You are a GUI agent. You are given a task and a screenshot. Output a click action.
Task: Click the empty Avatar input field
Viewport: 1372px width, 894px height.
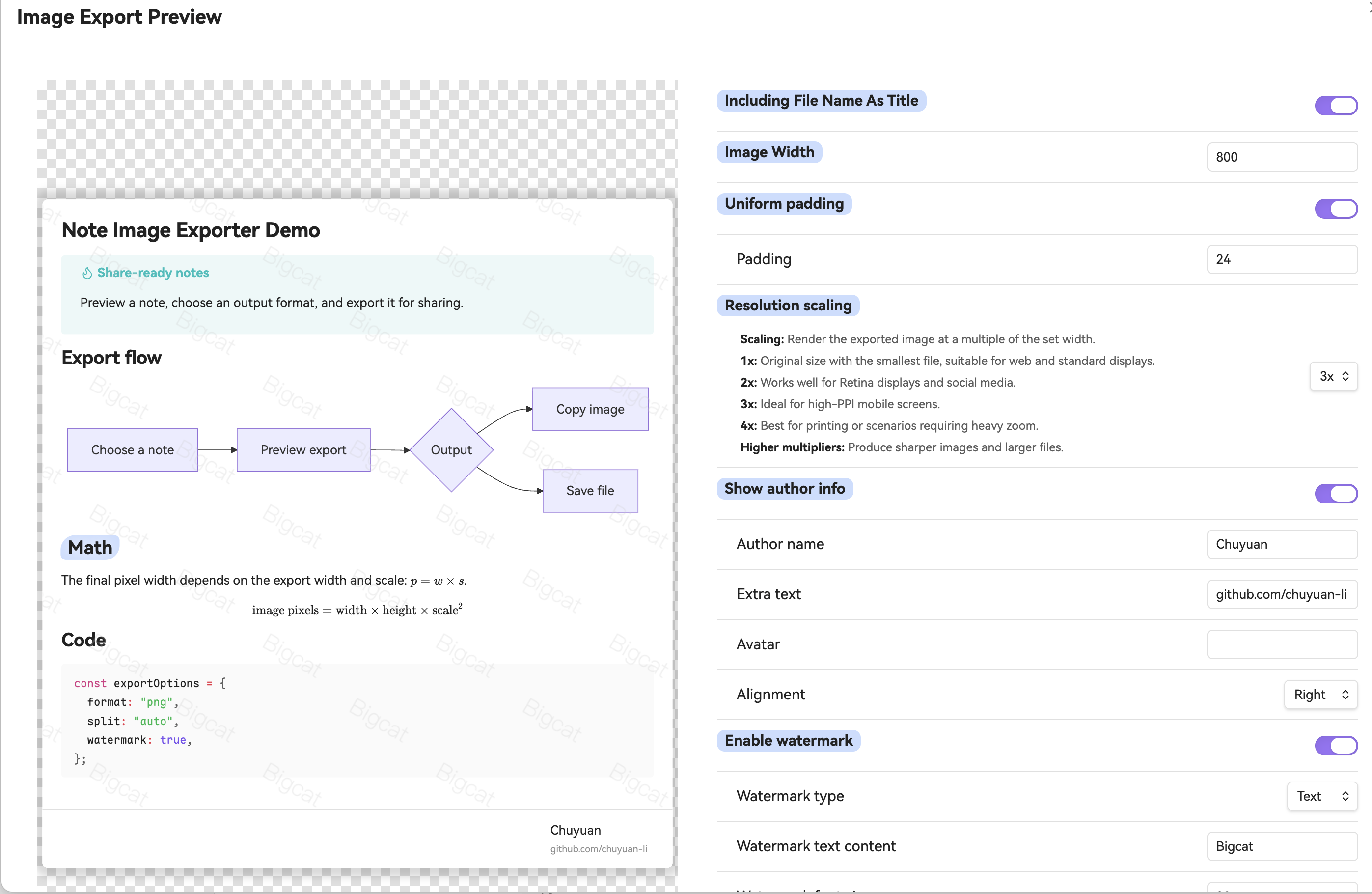pyautogui.click(x=1282, y=644)
